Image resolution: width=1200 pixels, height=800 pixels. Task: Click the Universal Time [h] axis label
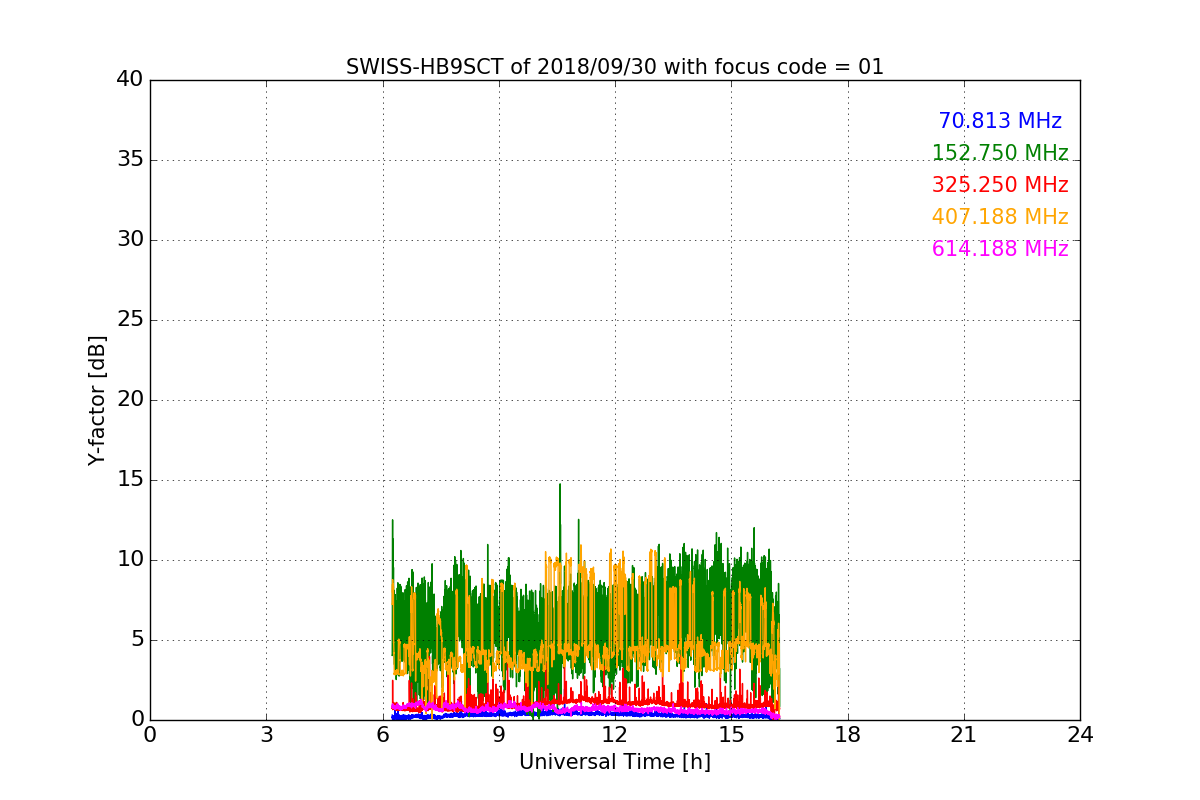[x=615, y=762]
